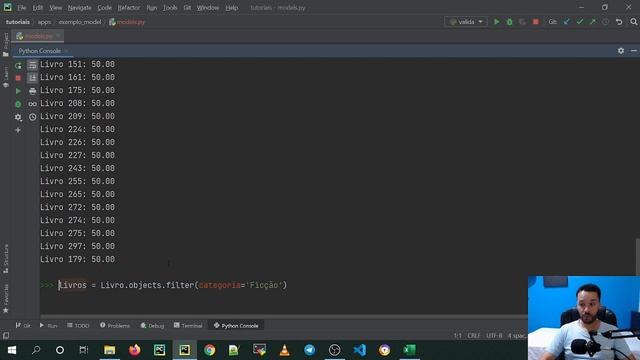Open the Run bottom tool window
Screen dimensions: 640x360
pos(48,325)
